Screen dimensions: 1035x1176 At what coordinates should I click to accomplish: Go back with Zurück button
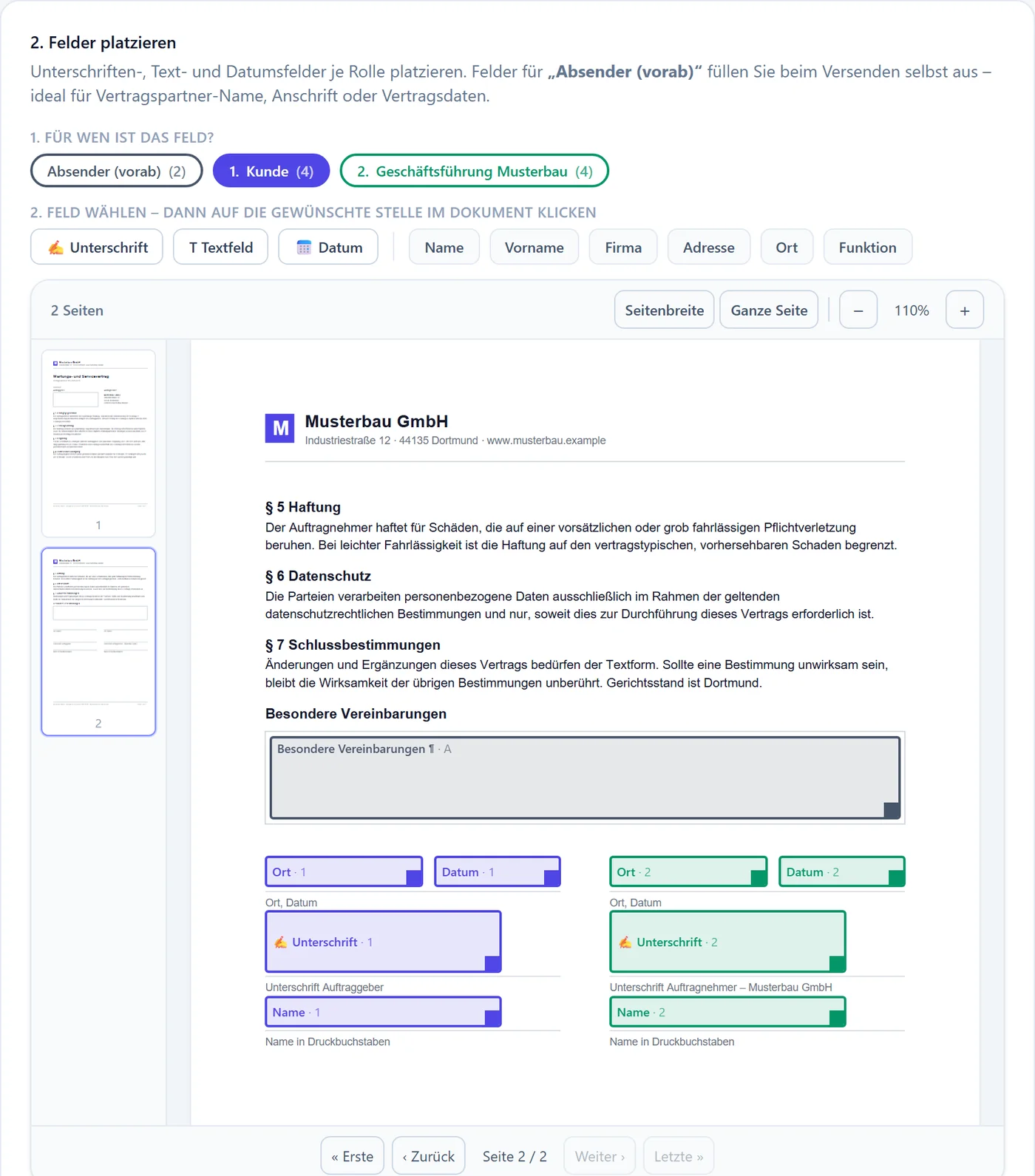(428, 1155)
